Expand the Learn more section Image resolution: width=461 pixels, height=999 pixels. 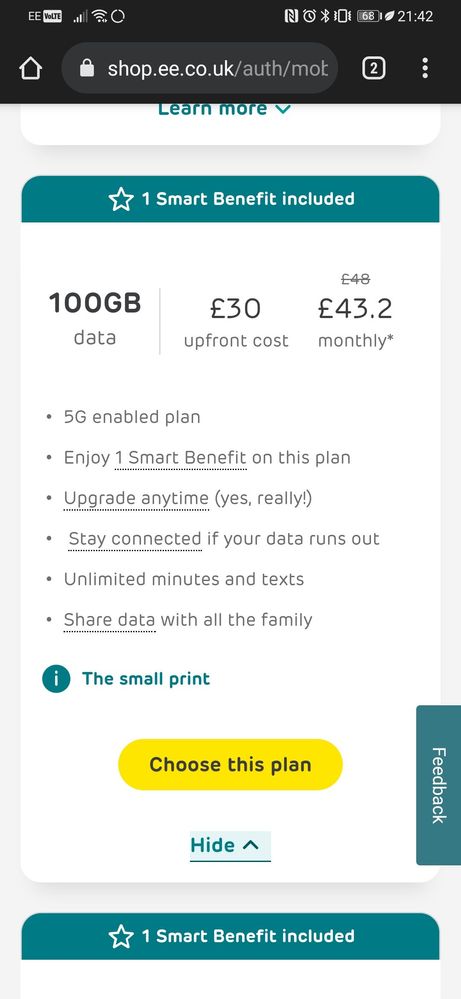point(224,109)
